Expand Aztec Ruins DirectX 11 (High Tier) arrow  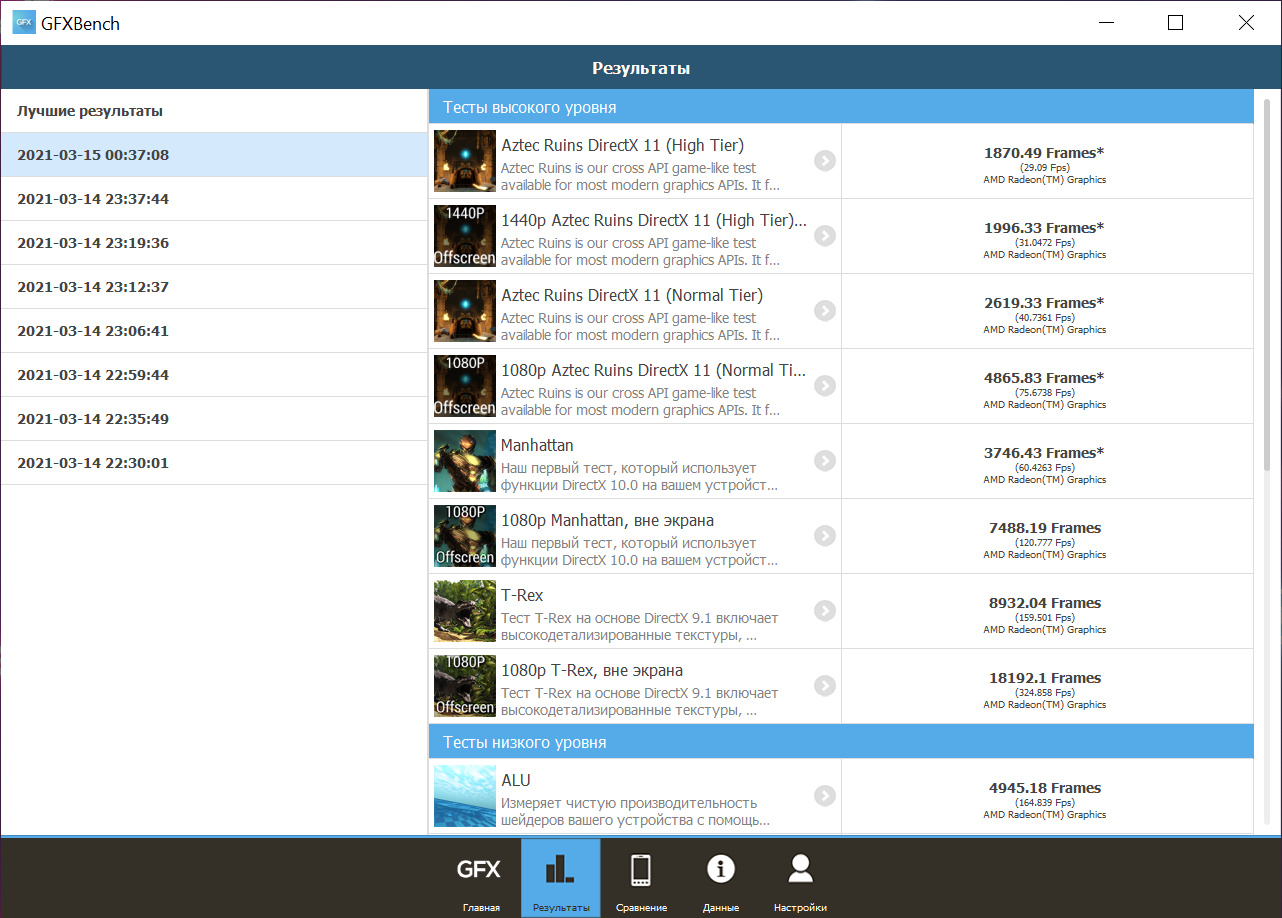(824, 161)
